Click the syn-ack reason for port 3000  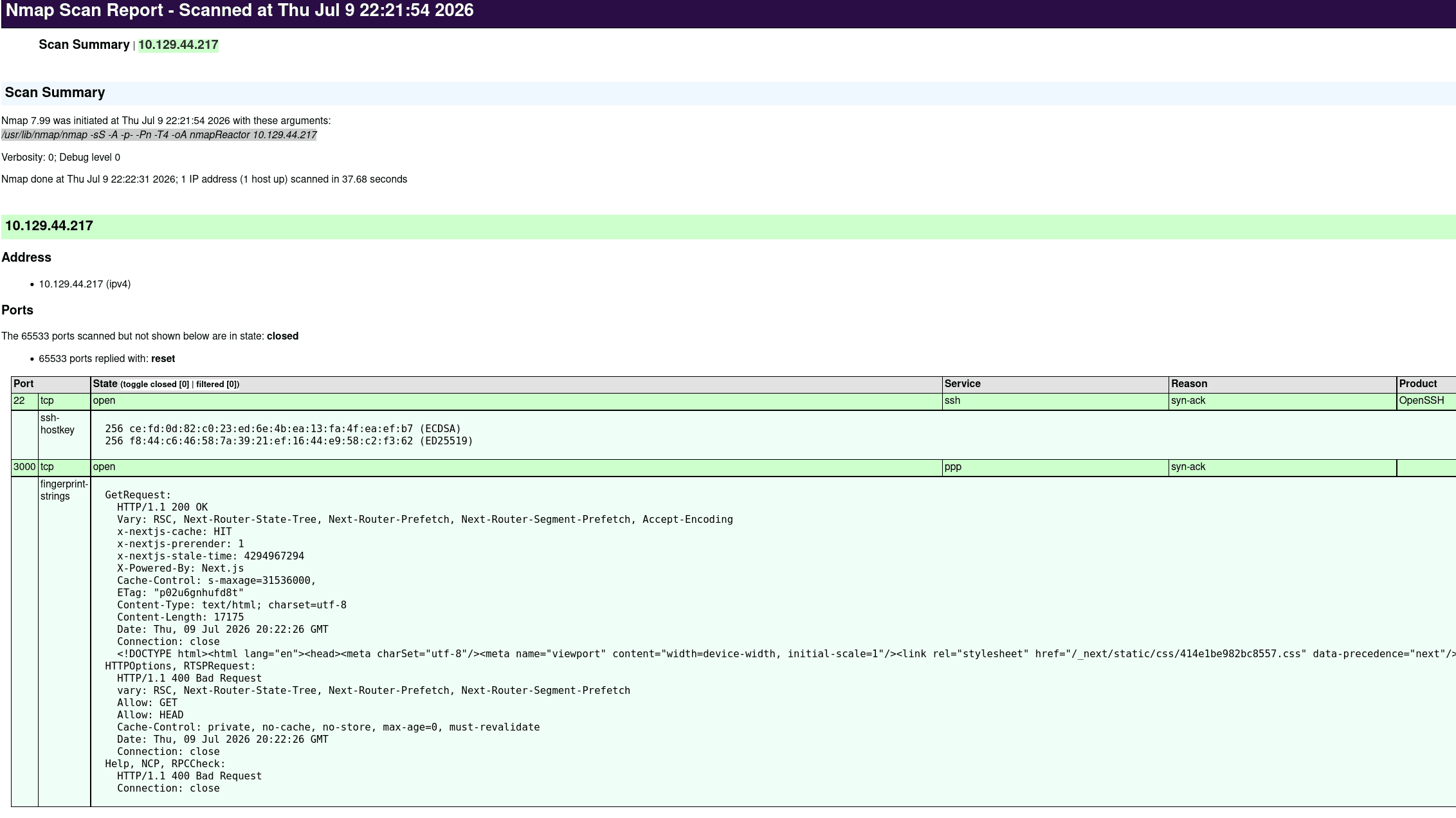[x=1282, y=467]
